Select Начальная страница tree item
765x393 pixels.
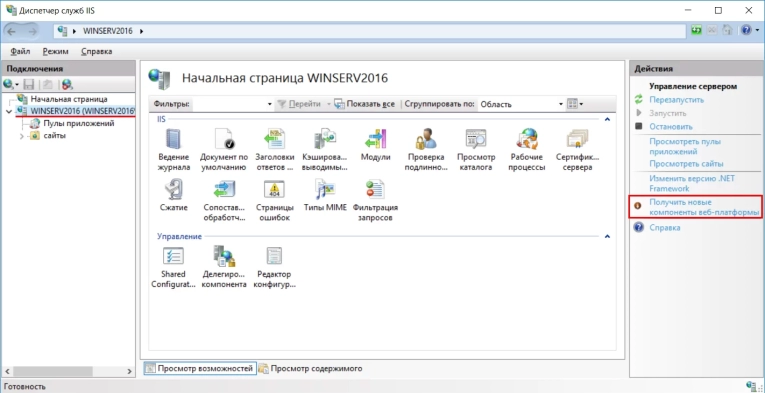pyautogui.click(x=69, y=99)
